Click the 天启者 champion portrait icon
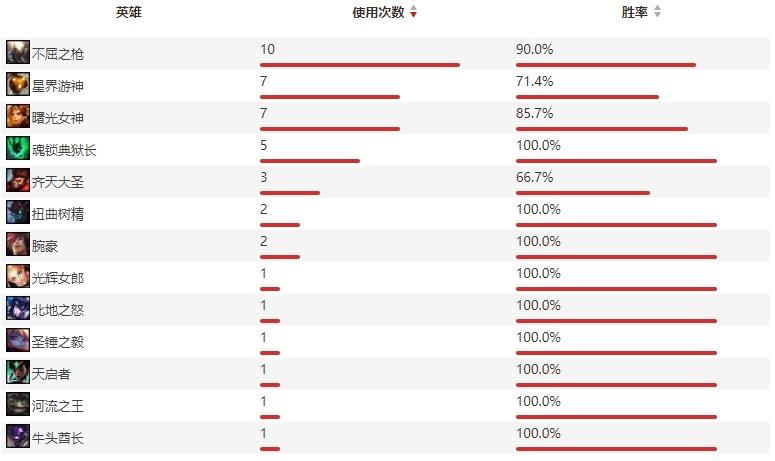Viewport: 775px width, 461px height. point(17,372)
